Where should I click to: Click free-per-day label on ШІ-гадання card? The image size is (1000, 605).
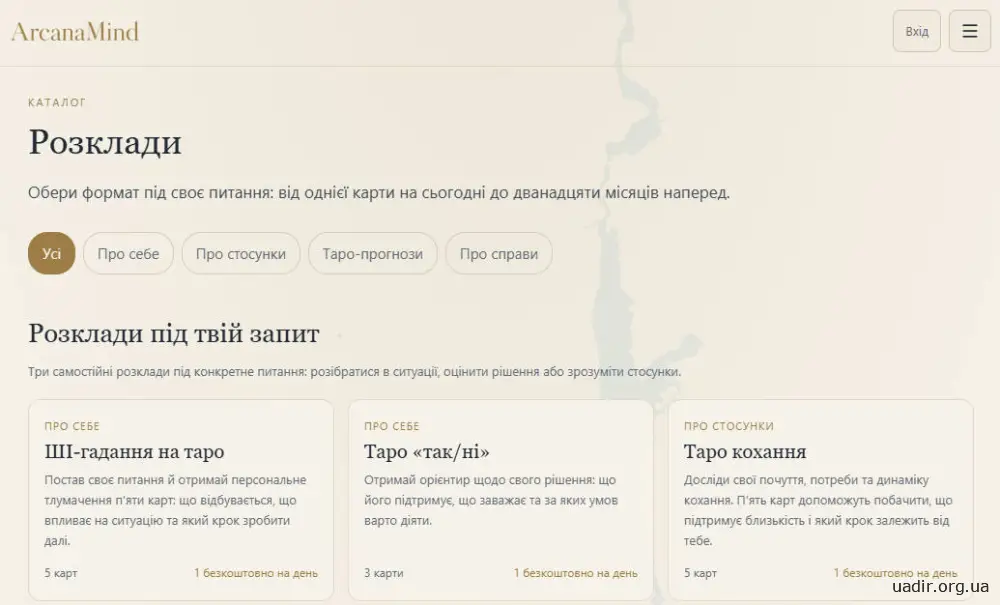(x=256, y=572)
